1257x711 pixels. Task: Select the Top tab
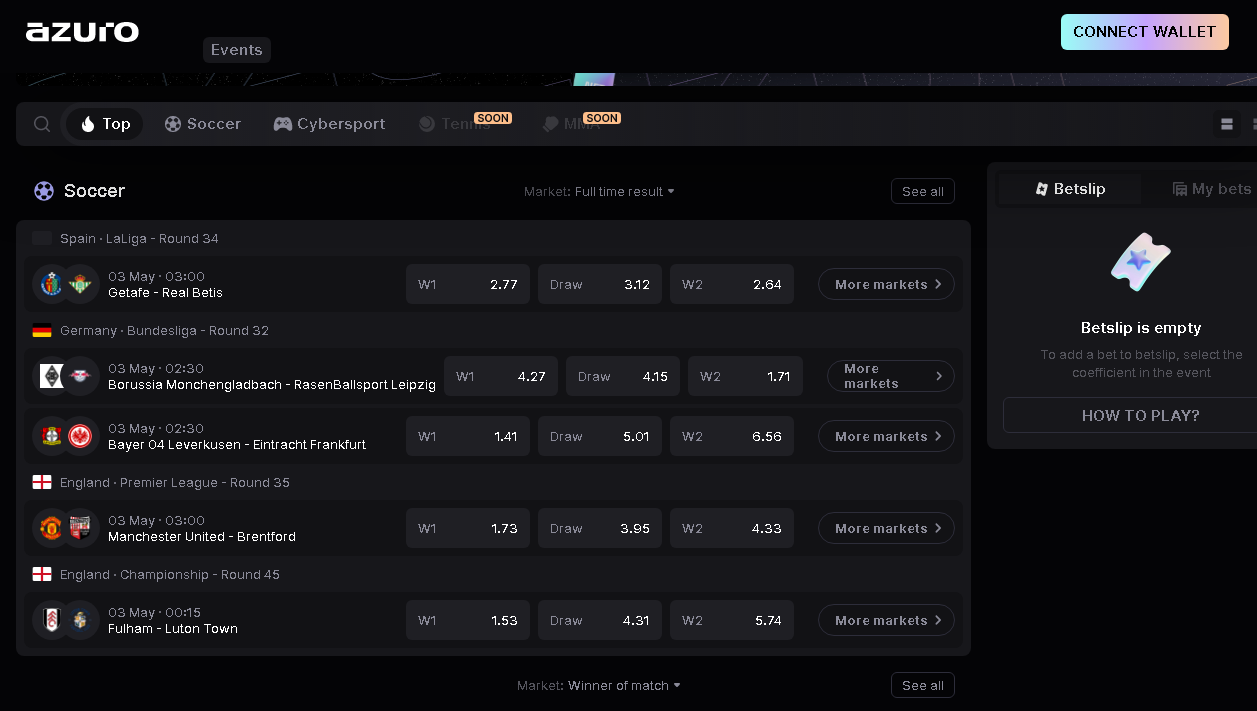pos(105,124)
